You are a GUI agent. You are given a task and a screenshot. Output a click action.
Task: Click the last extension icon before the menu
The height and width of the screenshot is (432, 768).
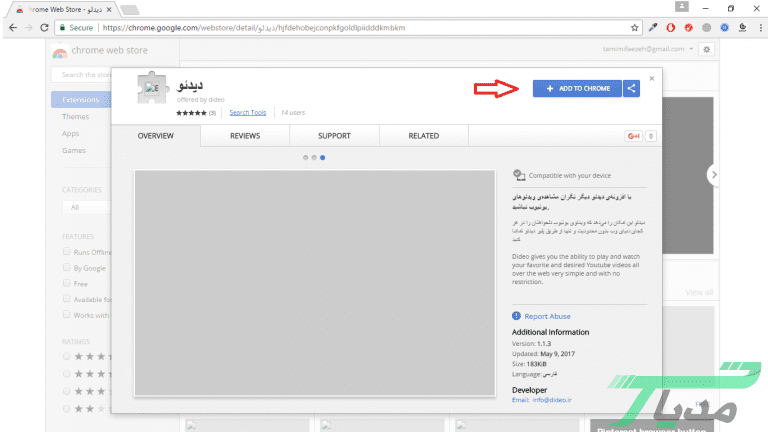(743, 28)
